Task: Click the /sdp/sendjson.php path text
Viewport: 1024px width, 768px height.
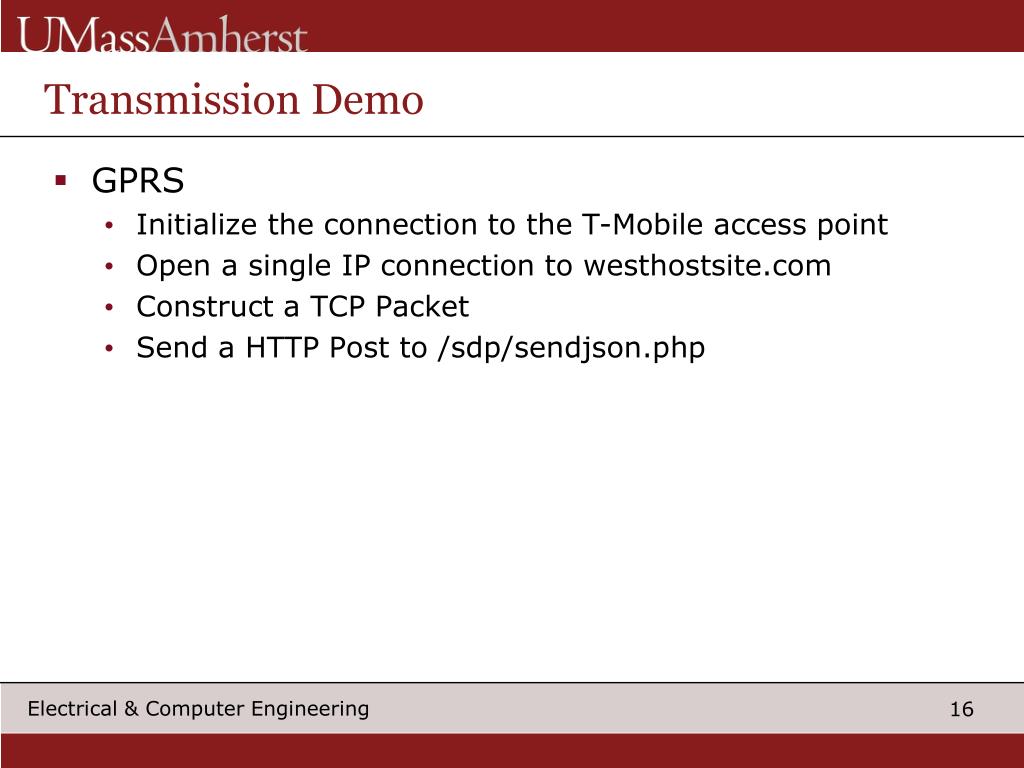Action: (x=571, y=349)
